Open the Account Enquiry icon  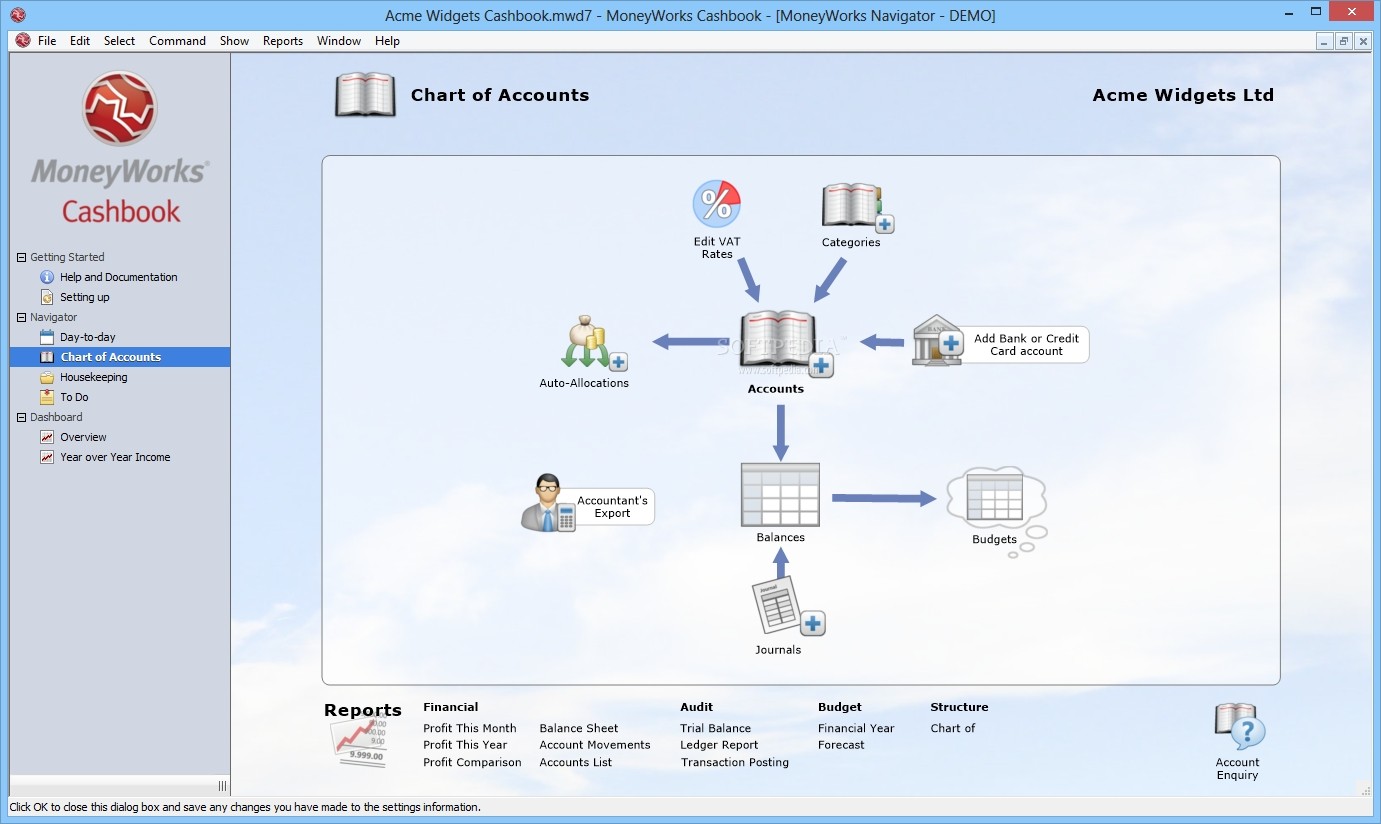1239,727
